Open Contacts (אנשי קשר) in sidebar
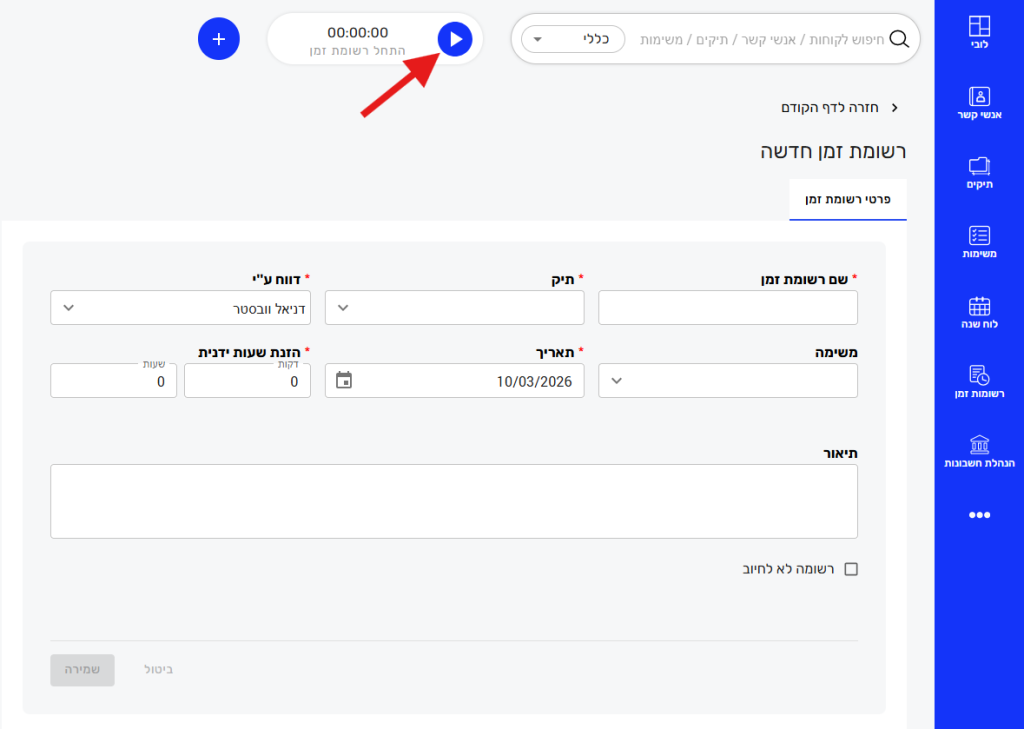Image resolution: width=1024 pixels, height=729 pixels. coord(979,104)
